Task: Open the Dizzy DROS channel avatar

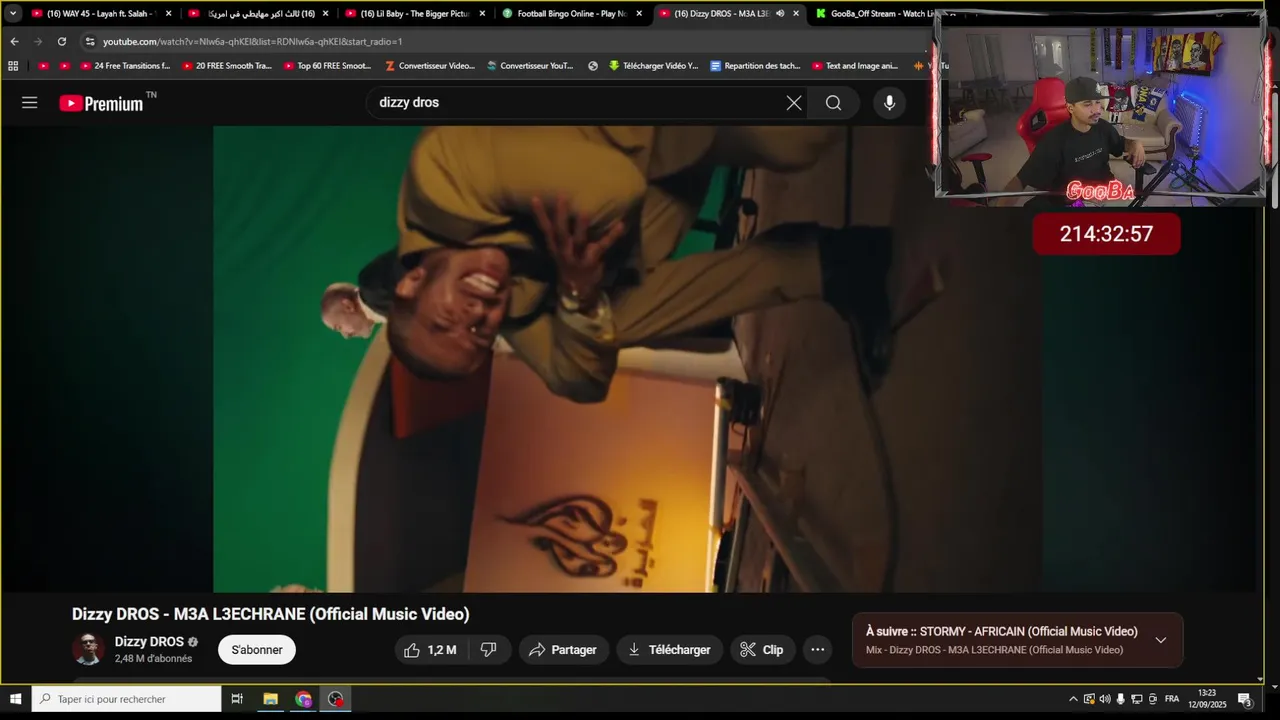Action: tap(88, 649)
